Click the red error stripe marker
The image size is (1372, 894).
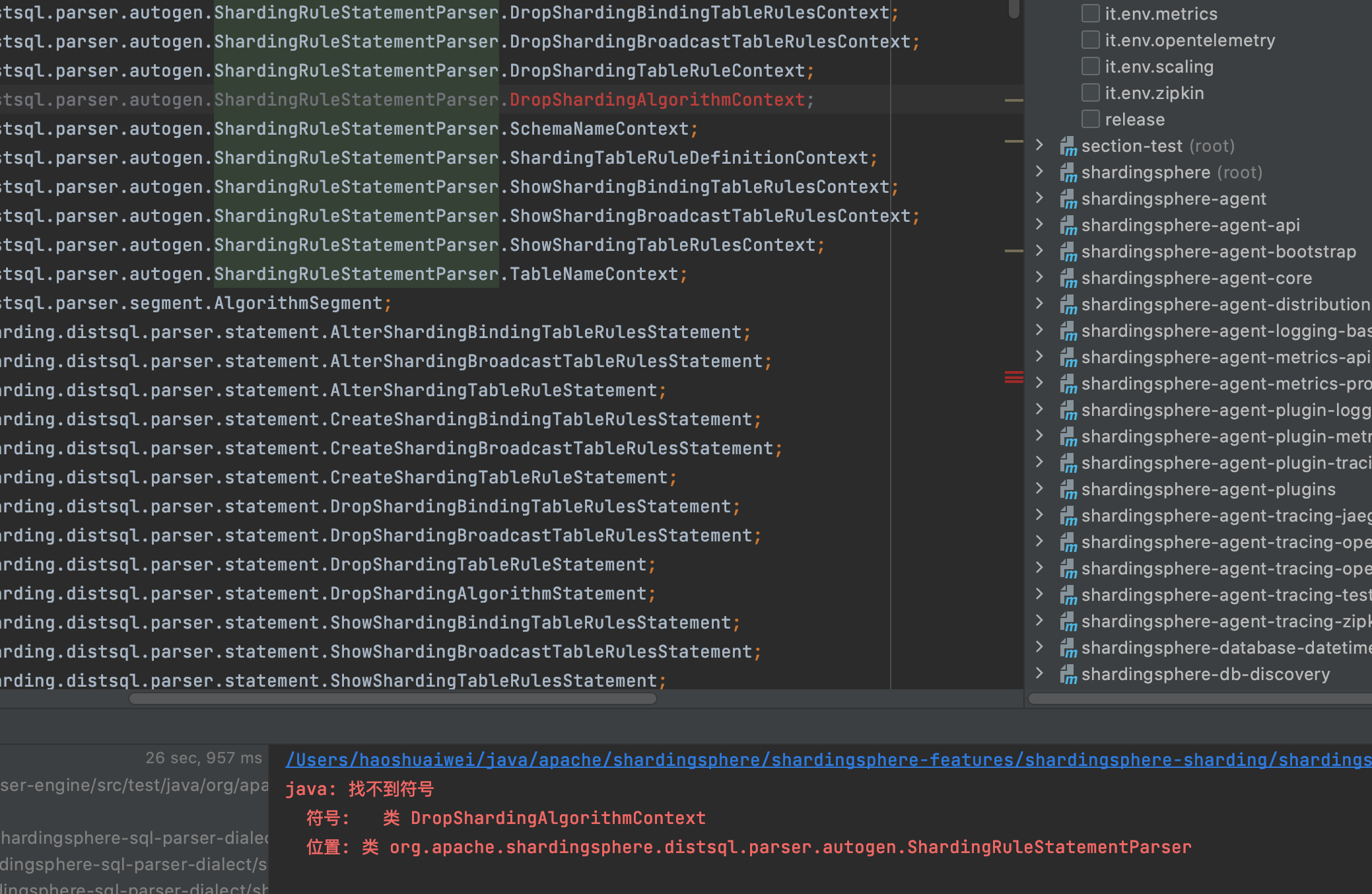(1013, 378)
